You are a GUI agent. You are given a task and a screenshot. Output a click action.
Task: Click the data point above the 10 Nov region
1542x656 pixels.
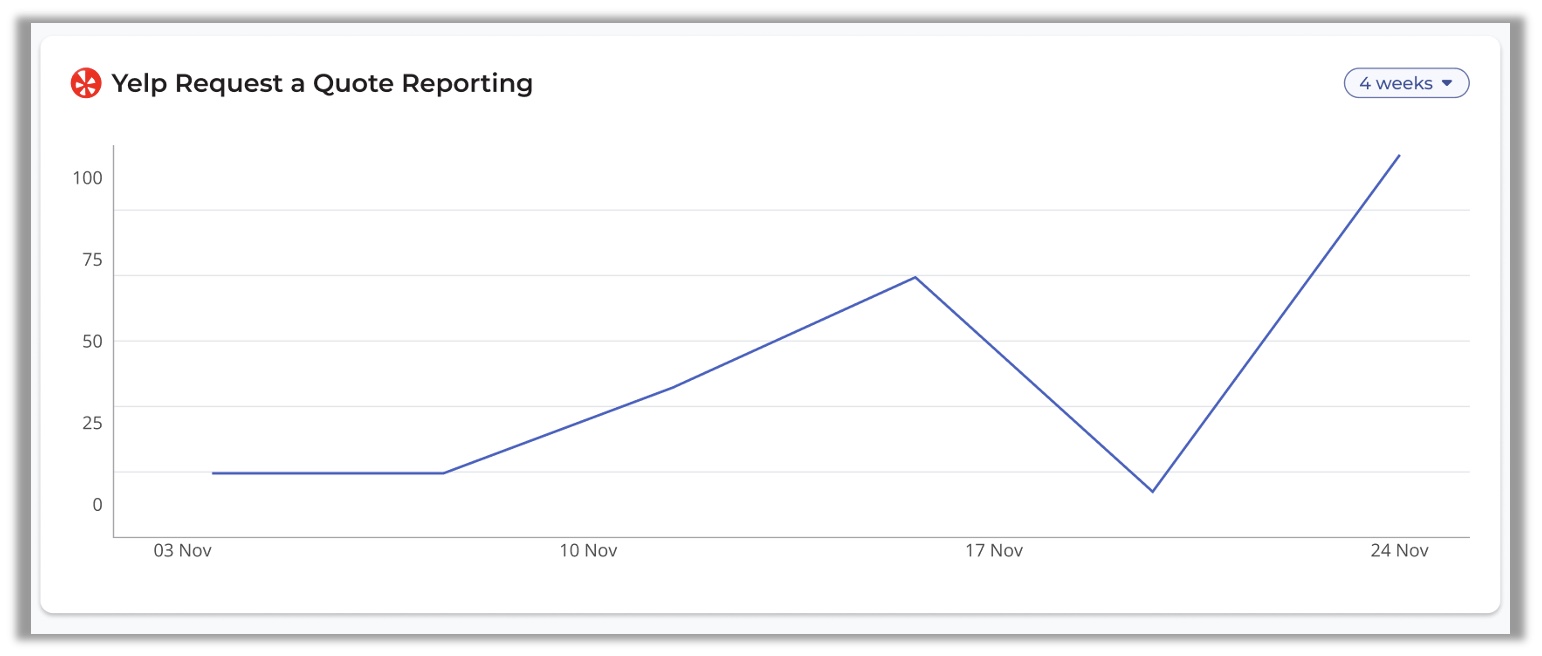click(x=672, y=387)
